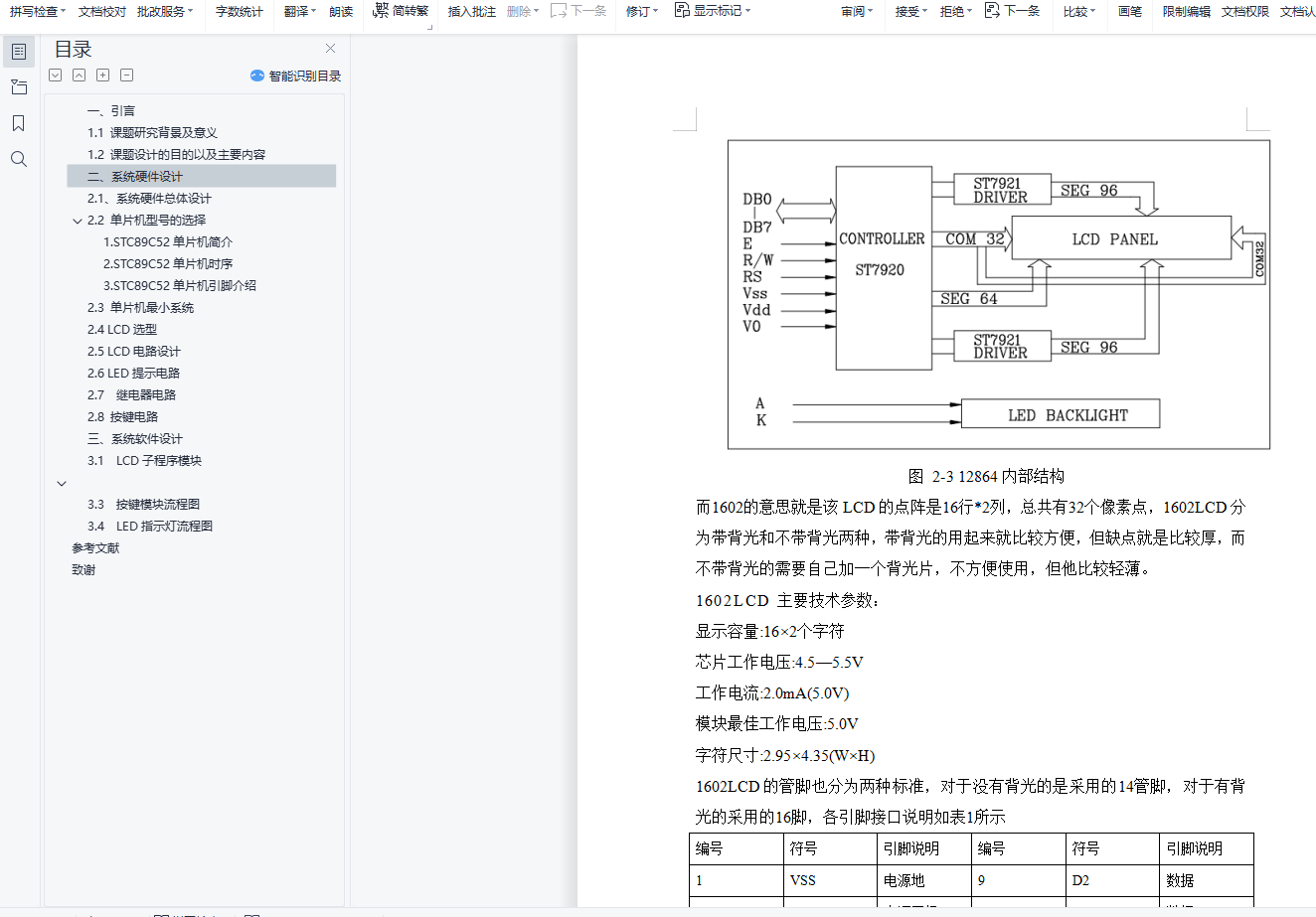Open the 接受 dropdown
The width and height of the screenshot is (1316, 917).
point(910,12)
